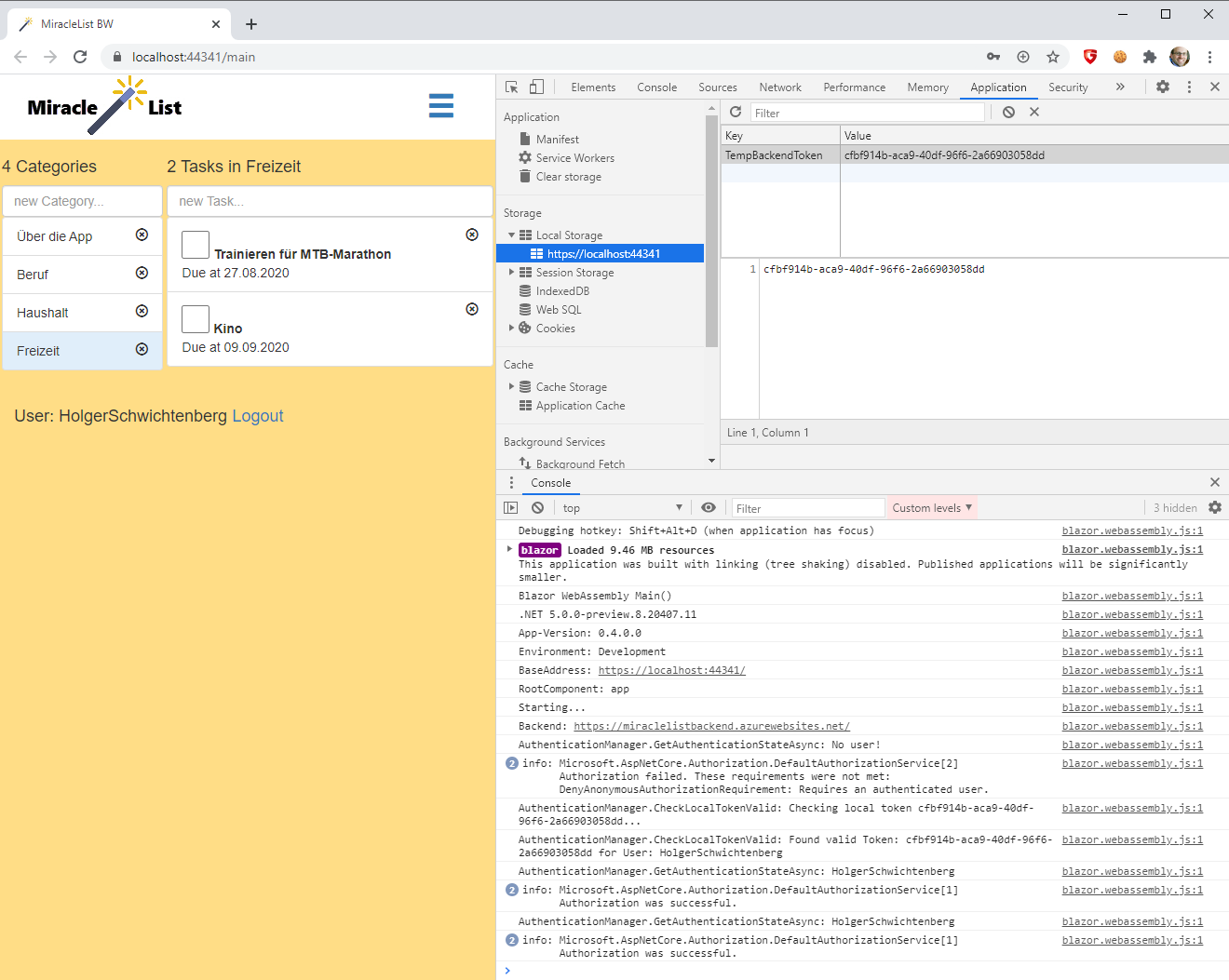The image size is (1229, 980).
Task: Switch to the Sources tab in DevTools
Action: (x=717, y=87)
